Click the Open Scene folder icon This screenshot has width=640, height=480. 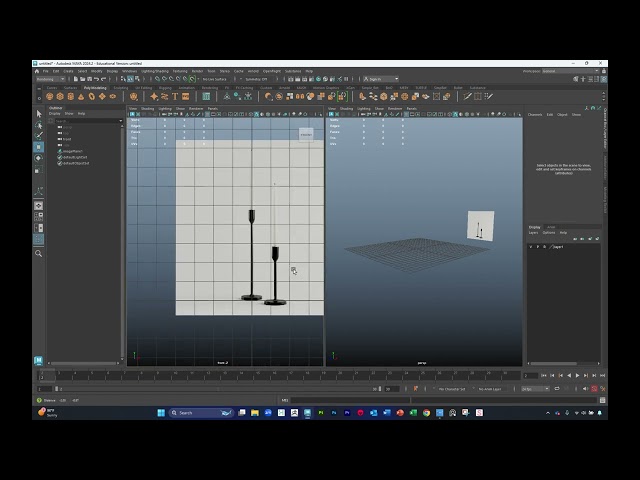pyautogui.click(x=82, y=79)
